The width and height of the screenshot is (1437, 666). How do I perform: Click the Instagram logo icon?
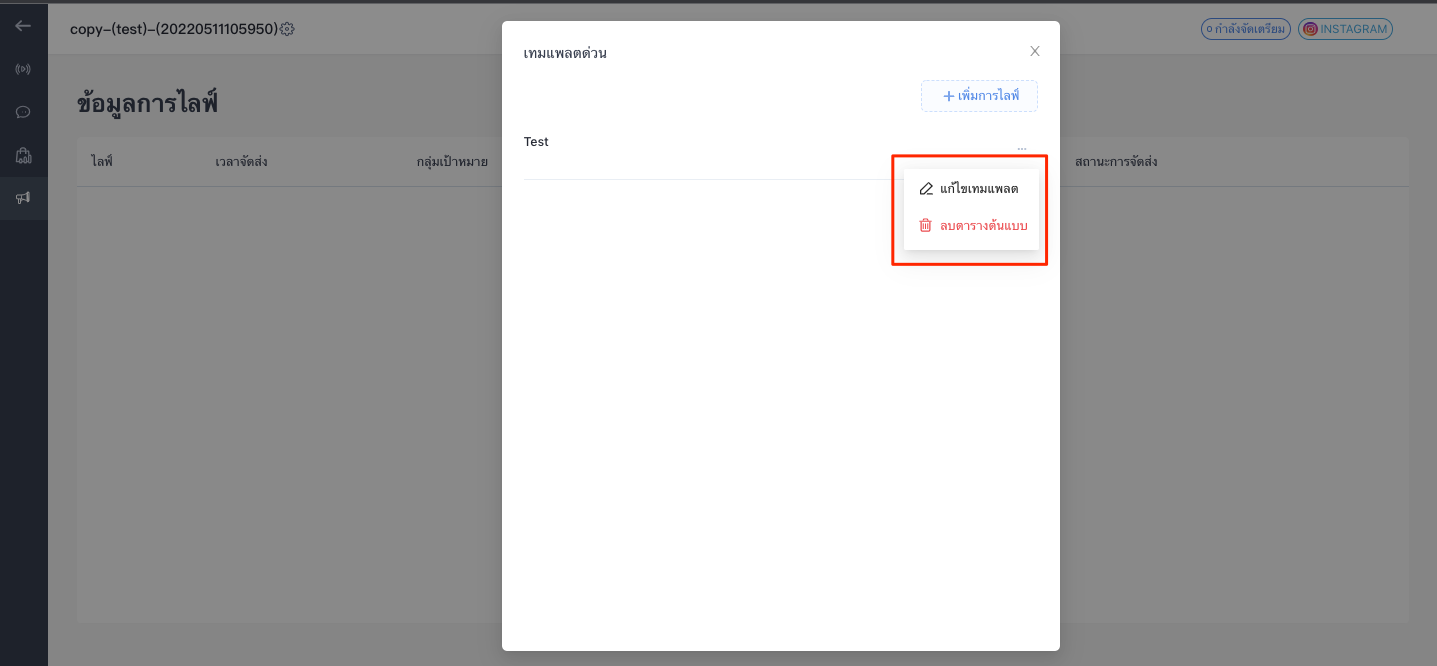tap(1310, 29)
